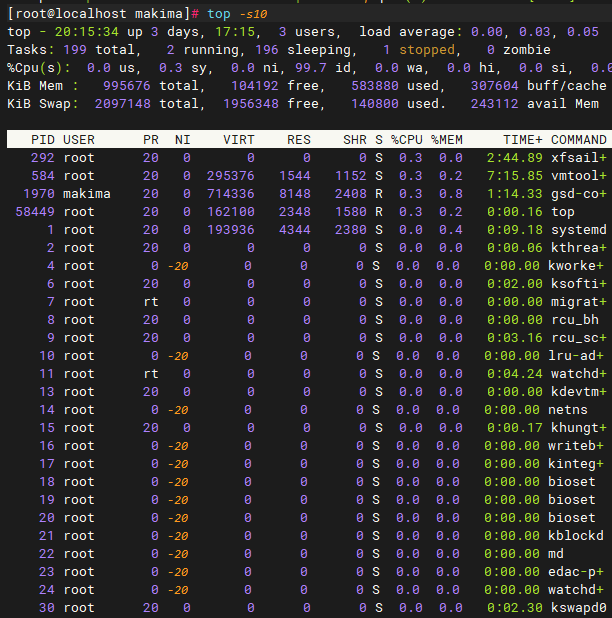Click the free memory value 104192
Screen dimensions: 612x618
click(x=255, y=86)
